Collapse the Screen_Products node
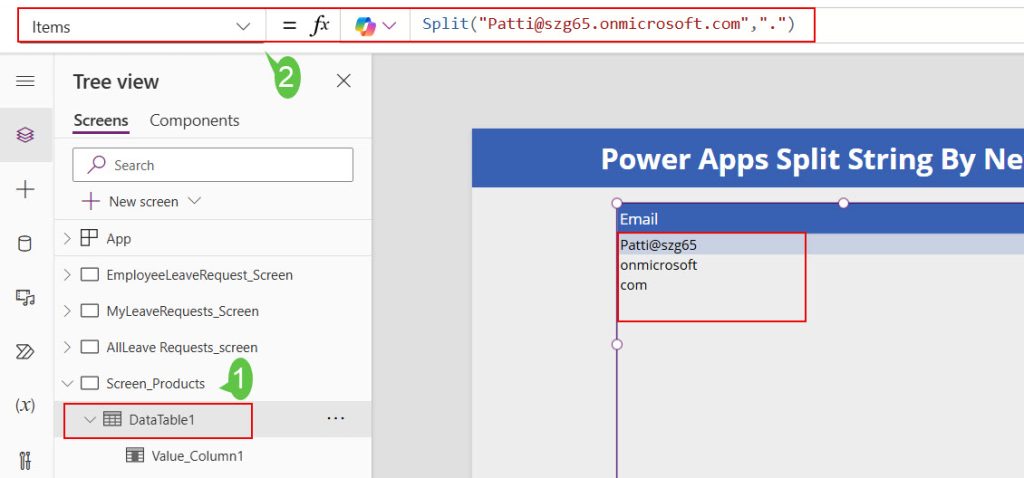 [x=67, y=383]
